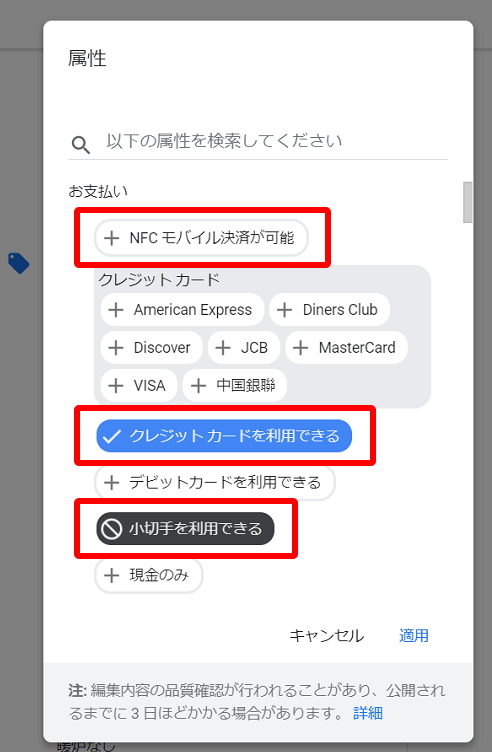The image size is (492, 752).
Task: Open the 詳細 link in the note
Action: pos(368,713)
